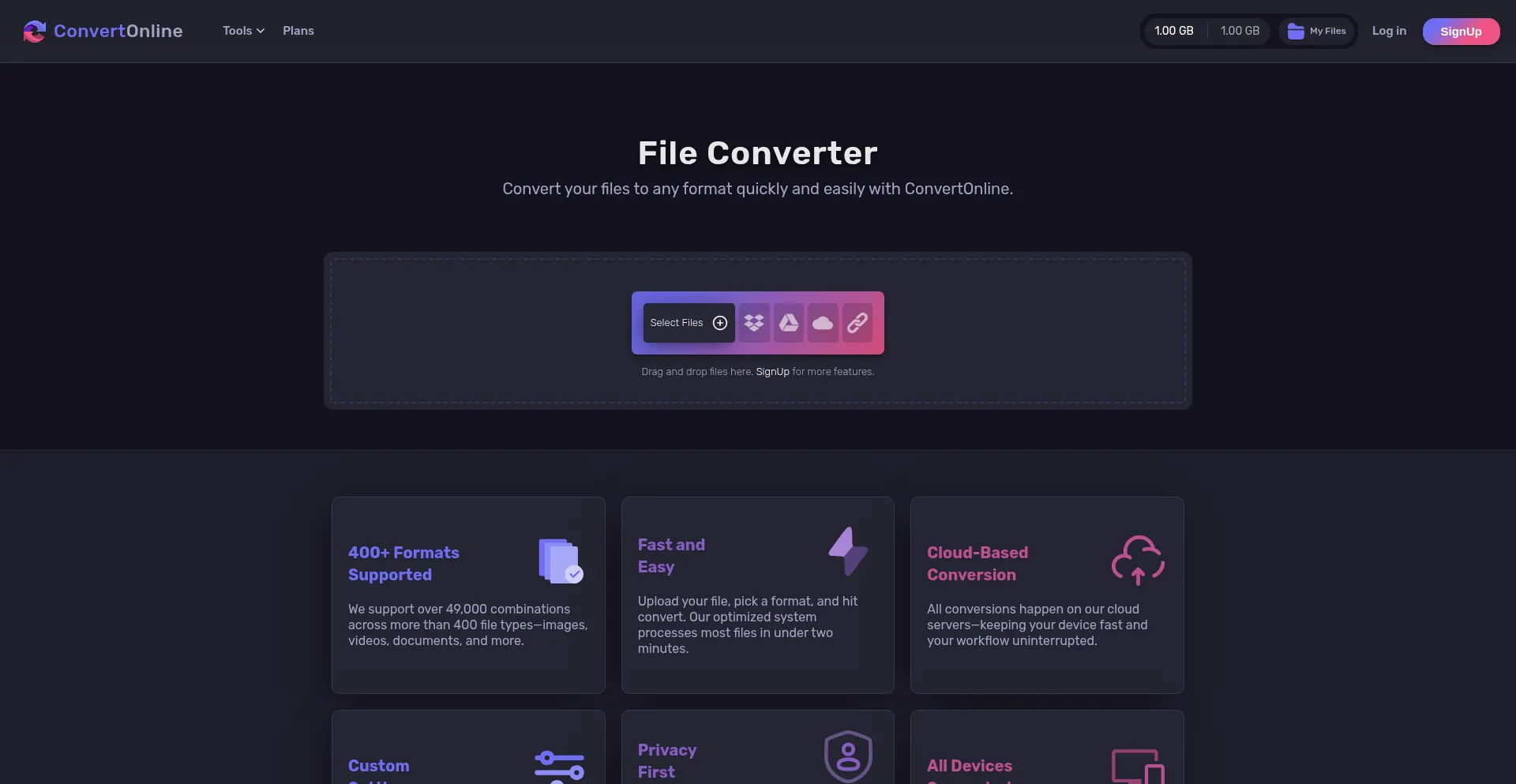
Task: Click the My Files folder icon
Action: click(x=1296, y=32)
